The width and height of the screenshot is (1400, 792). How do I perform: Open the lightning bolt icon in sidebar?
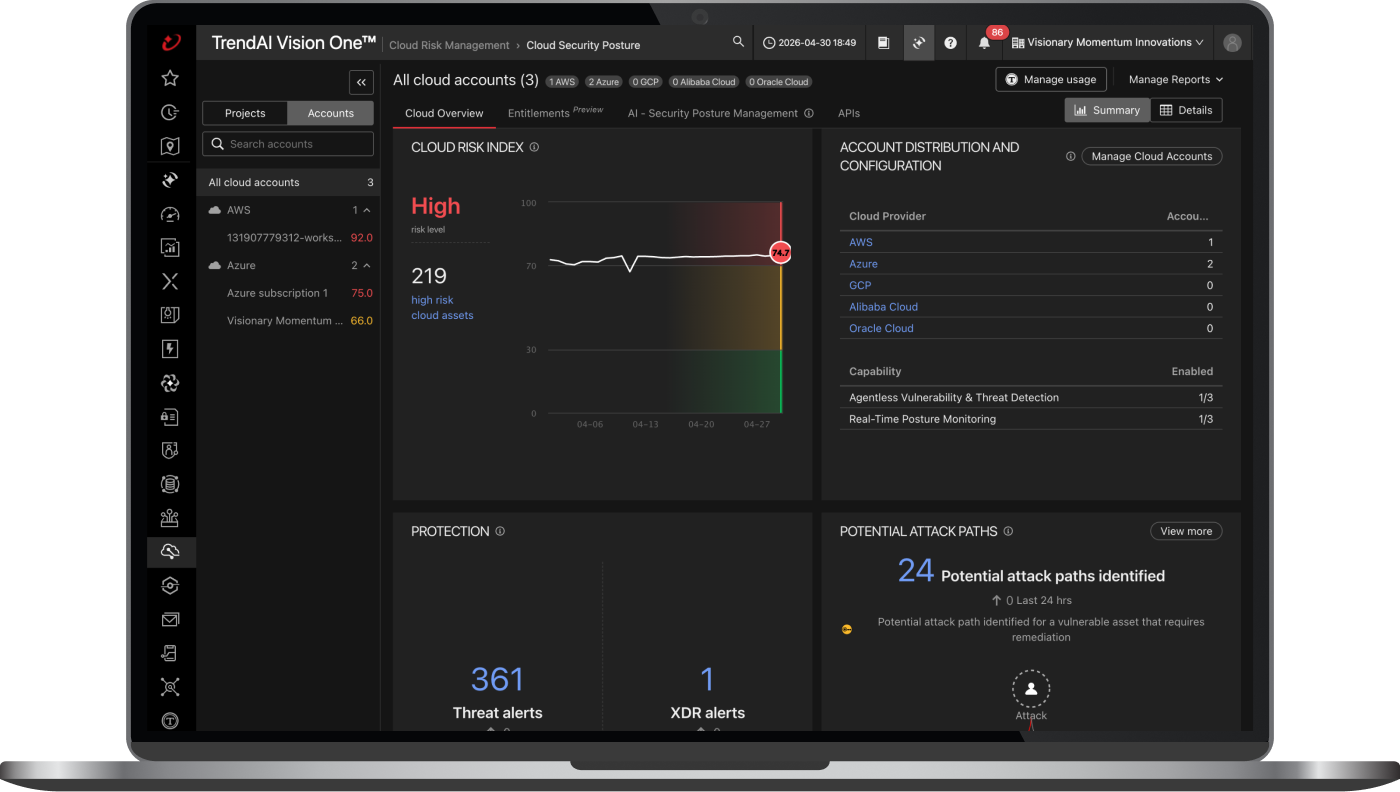click(x=170, y=349)
